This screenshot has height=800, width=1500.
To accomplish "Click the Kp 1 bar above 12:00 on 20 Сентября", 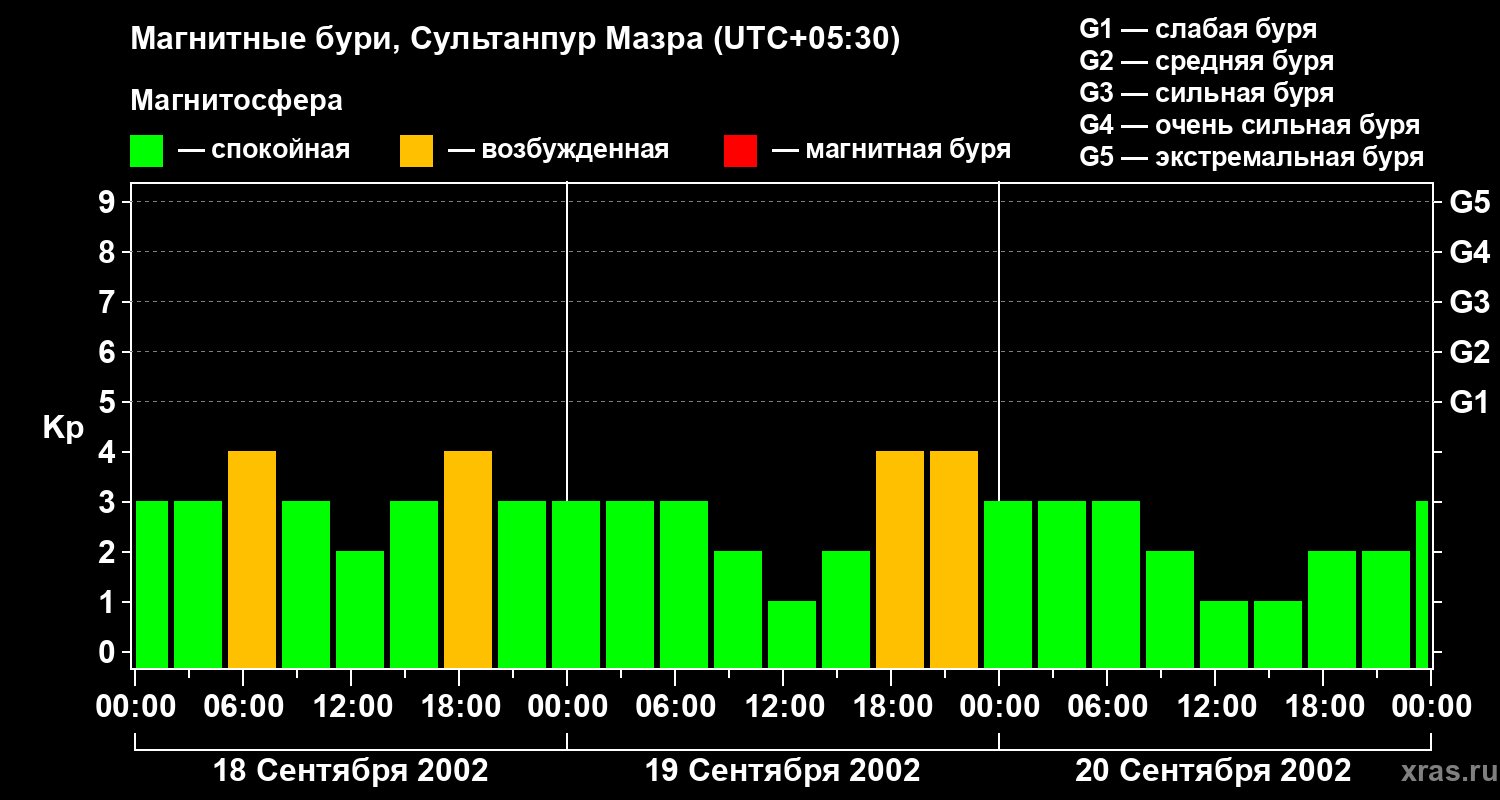I will tap(1224, 635).
